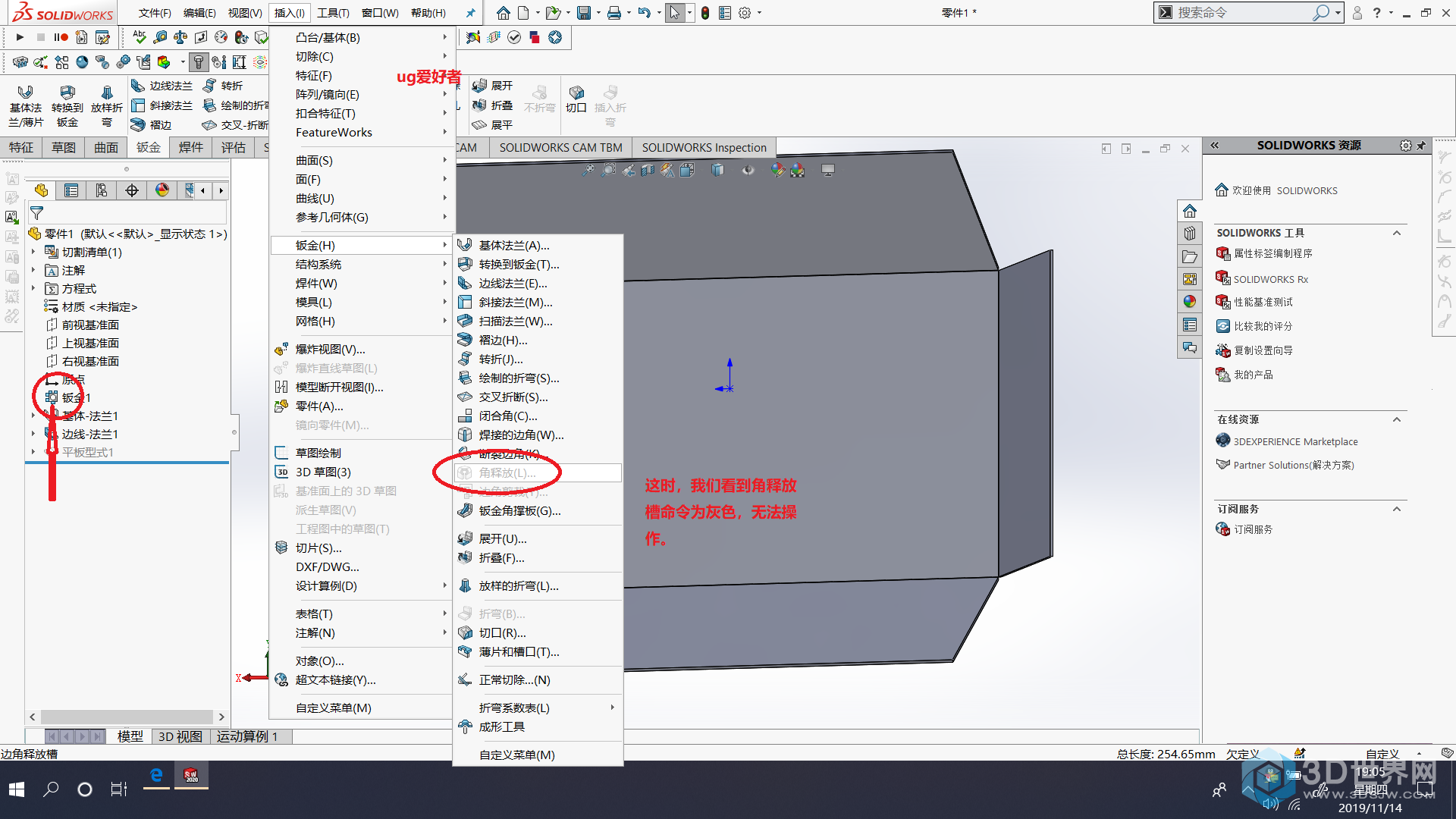Click the Abc spell checker icon
The height and width of the screenshot is (819, 1456).
[x=139, y=37]
